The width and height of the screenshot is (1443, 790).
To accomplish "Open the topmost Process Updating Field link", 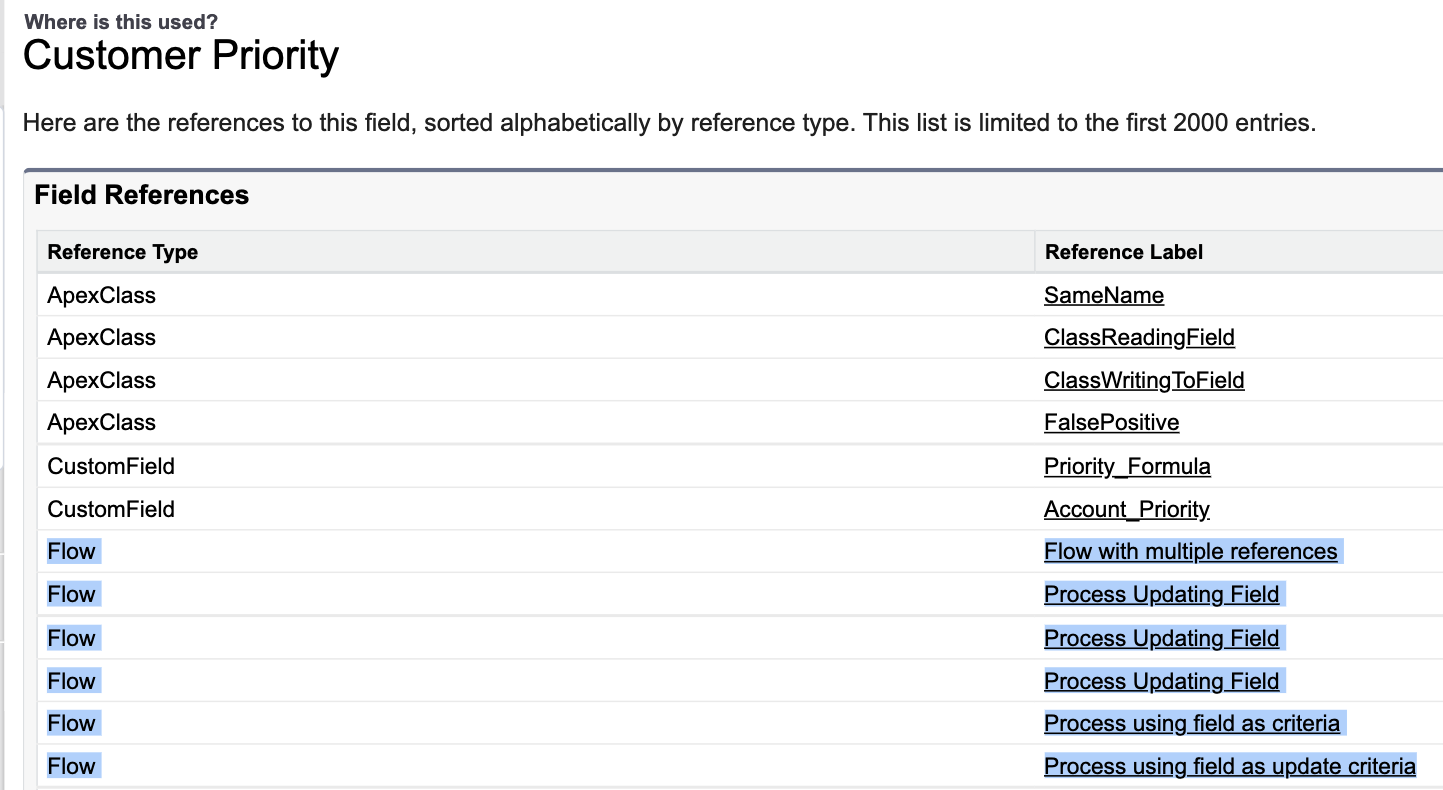I will point(1161,595).
